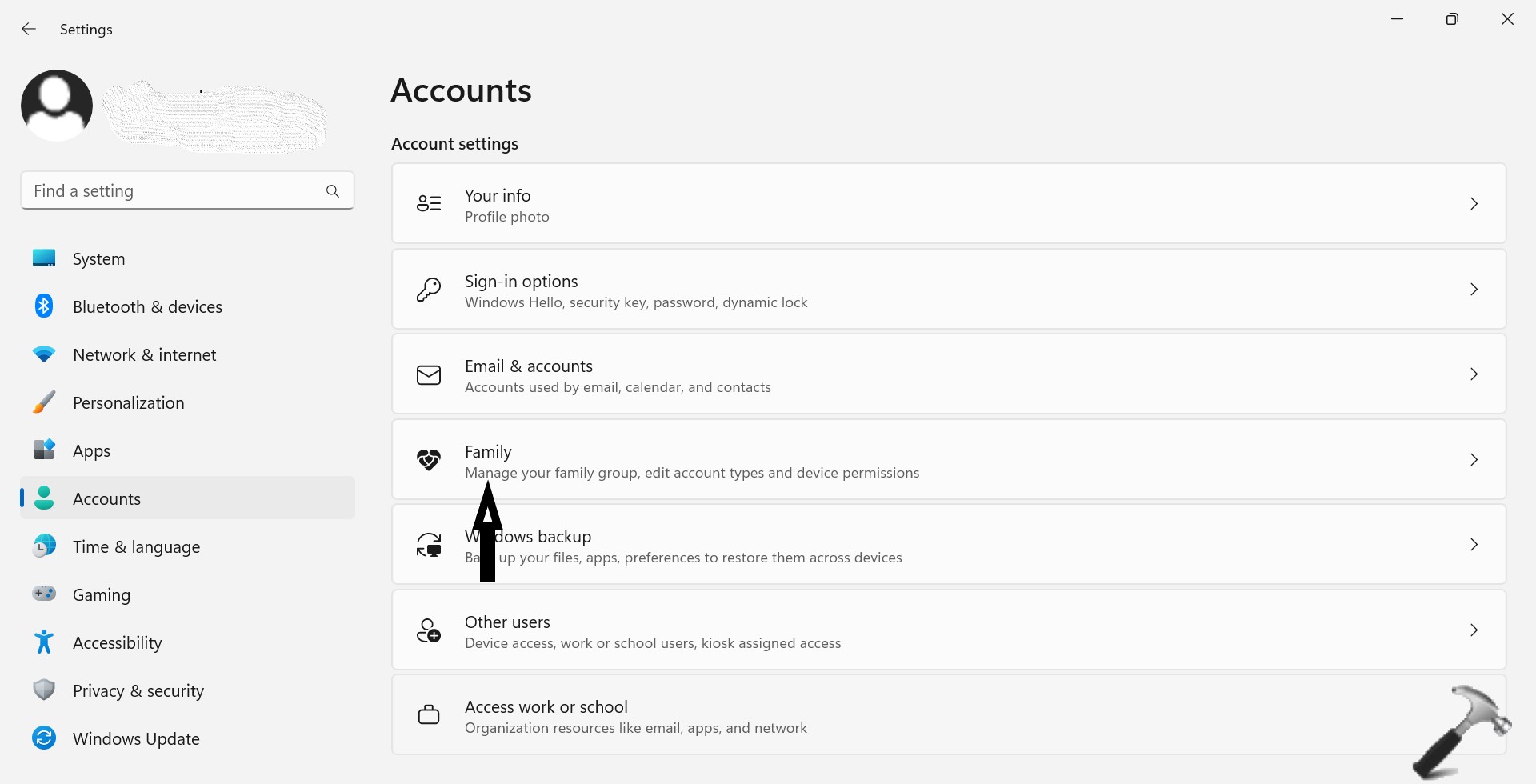Click the Personalization paintbrush icon

tap(44, 402)
